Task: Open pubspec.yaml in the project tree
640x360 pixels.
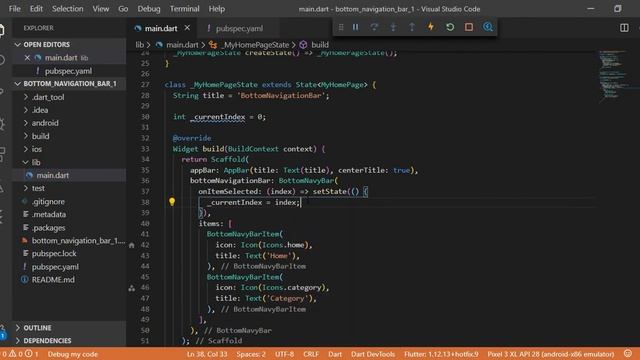Action: coord(69,267)
